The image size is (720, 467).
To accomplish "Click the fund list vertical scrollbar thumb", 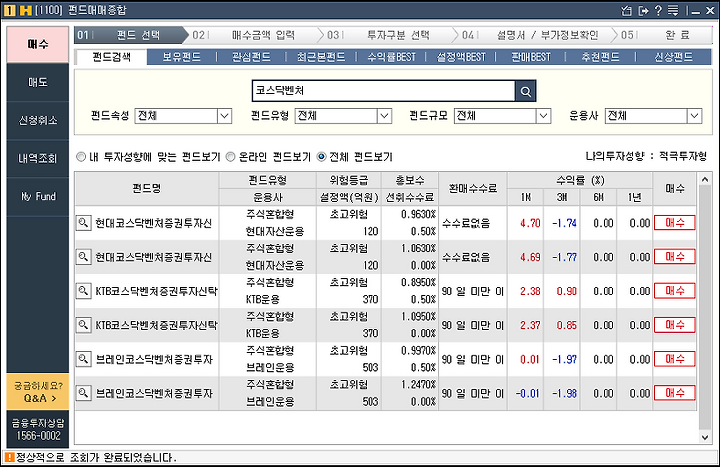I will click(705, 308).
